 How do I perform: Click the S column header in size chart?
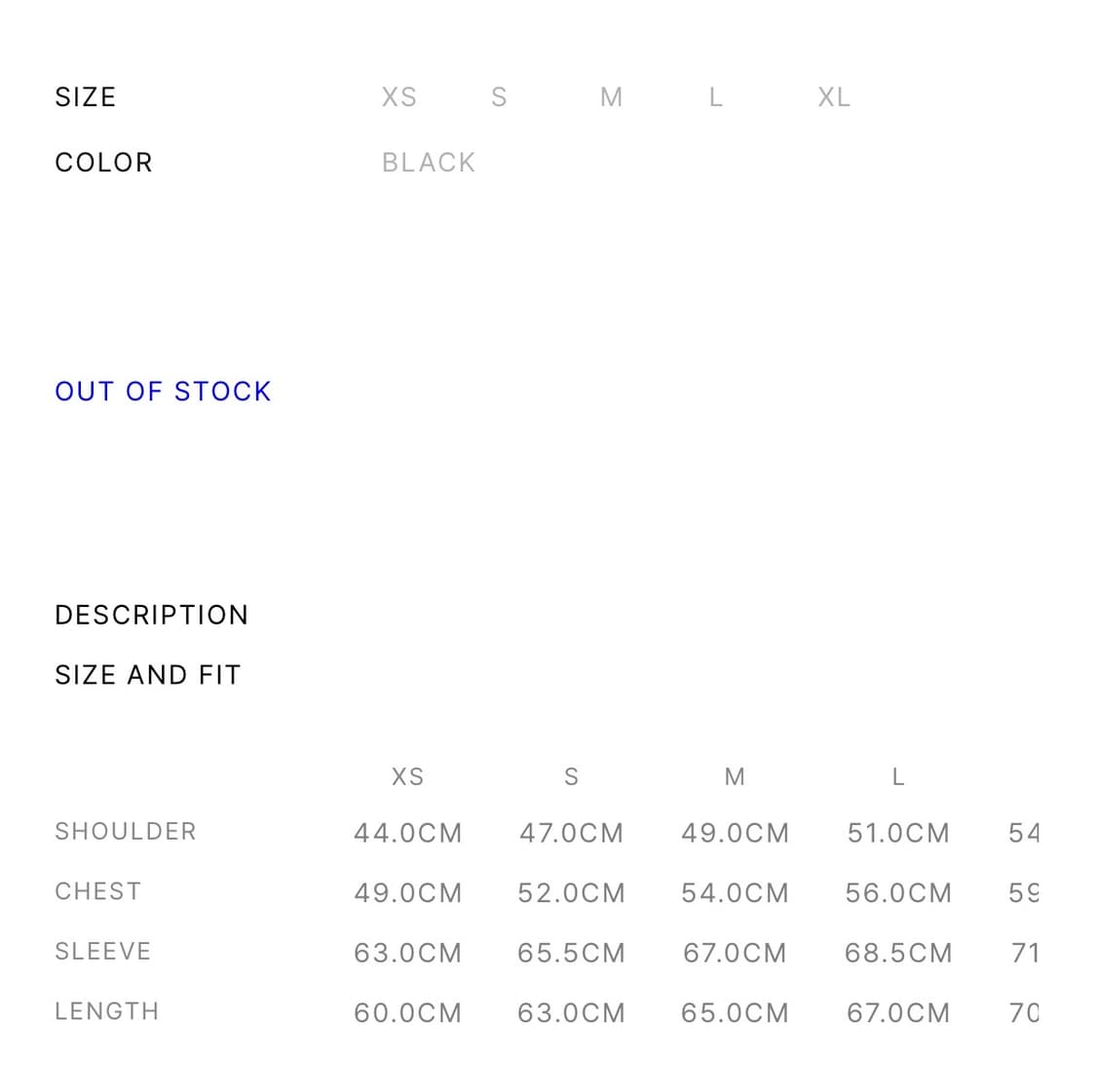[x=571, y=777]
